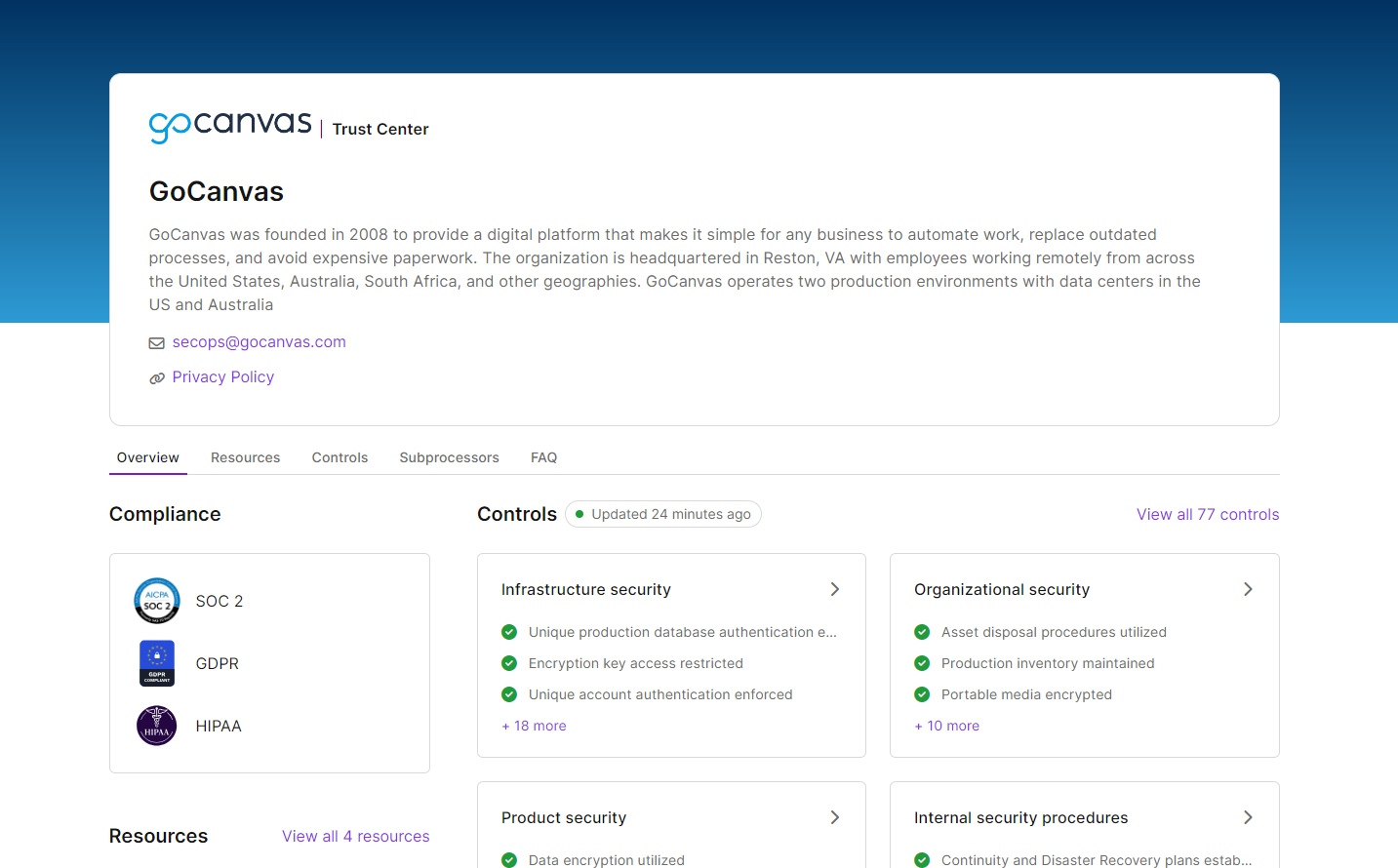Click the chain link icon beside Privacy Policy
Viewport: 1398px width, 868px height.
coord(156,378)
